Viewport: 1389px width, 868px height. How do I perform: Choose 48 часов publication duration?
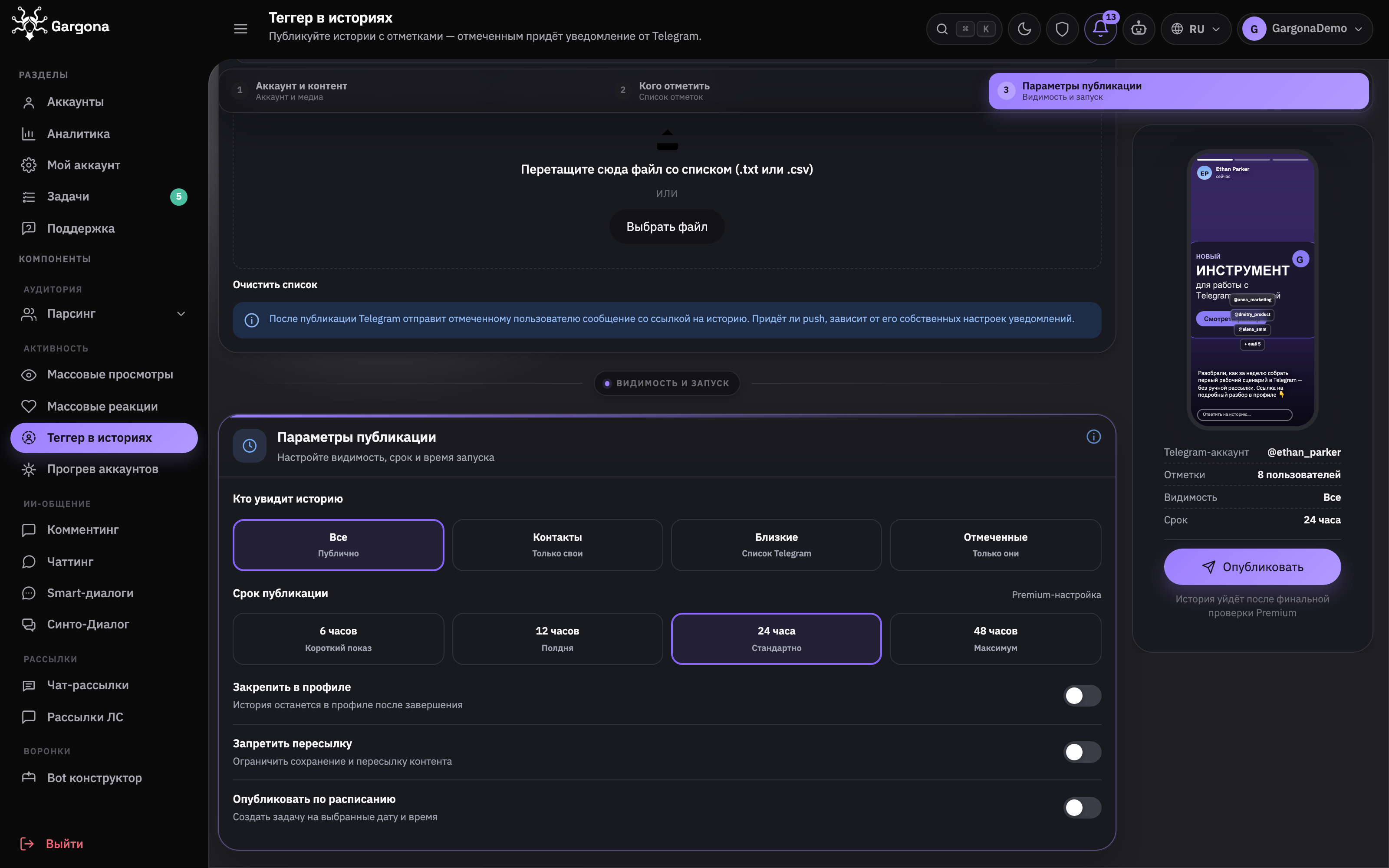[x=995, y=639]
